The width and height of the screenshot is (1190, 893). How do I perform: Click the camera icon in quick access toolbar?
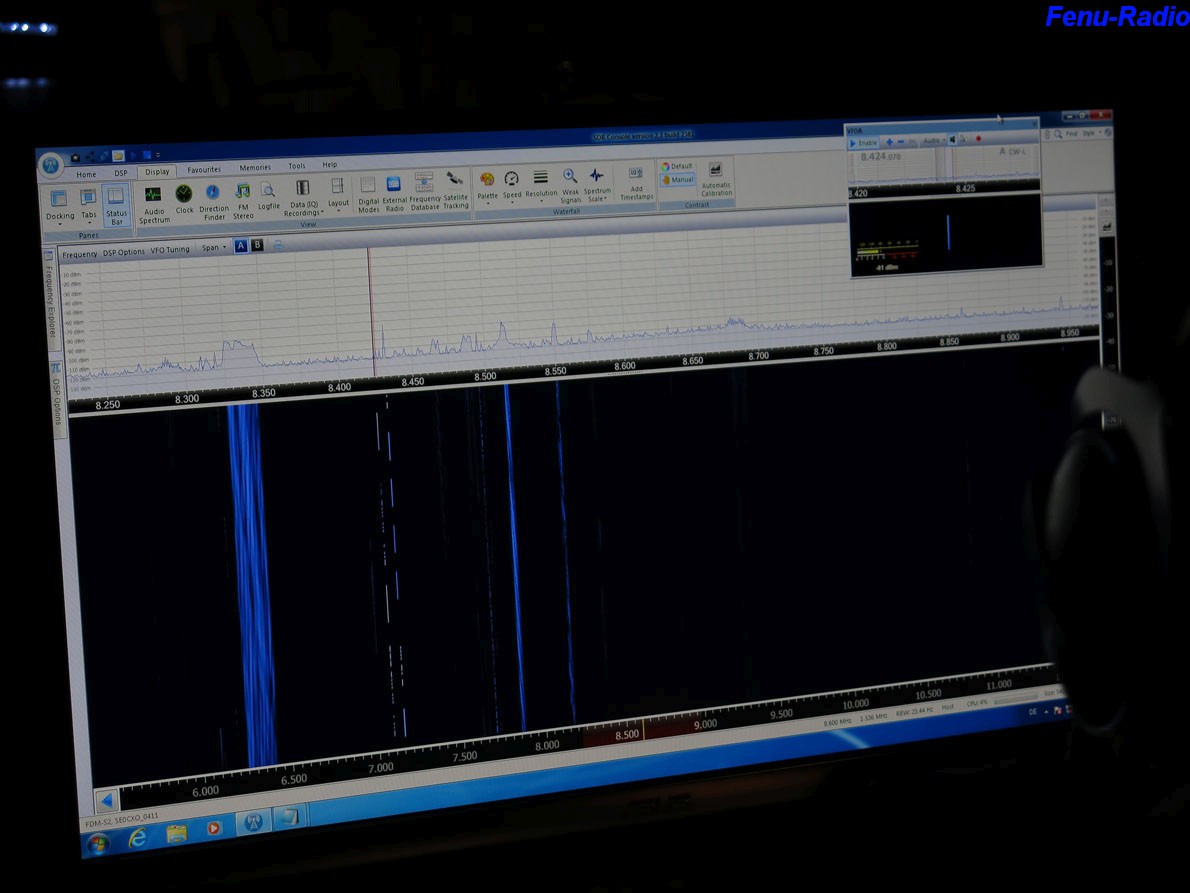coord(75,158)
